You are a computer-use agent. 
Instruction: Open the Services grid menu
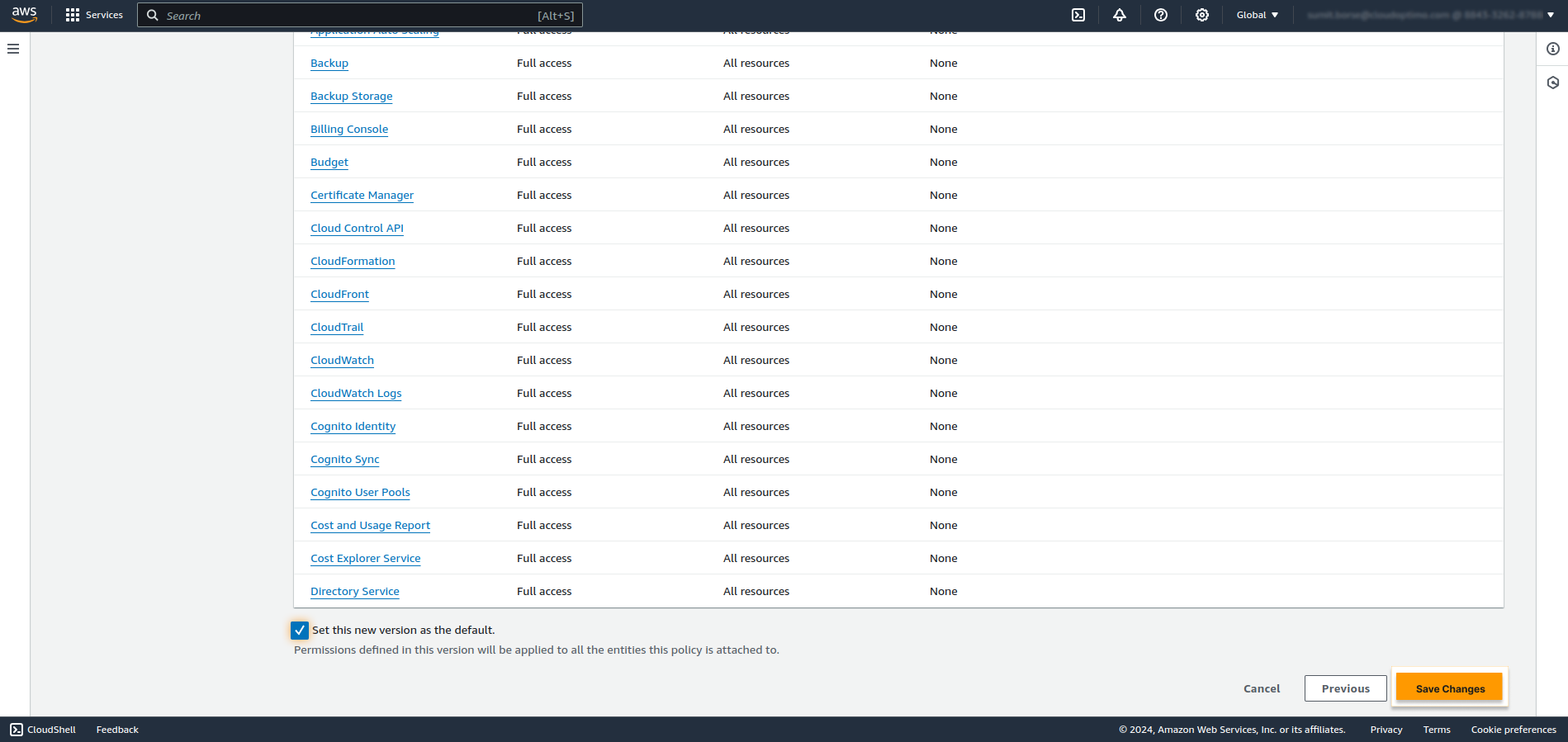pyautogui.click(x=94, y=15)
